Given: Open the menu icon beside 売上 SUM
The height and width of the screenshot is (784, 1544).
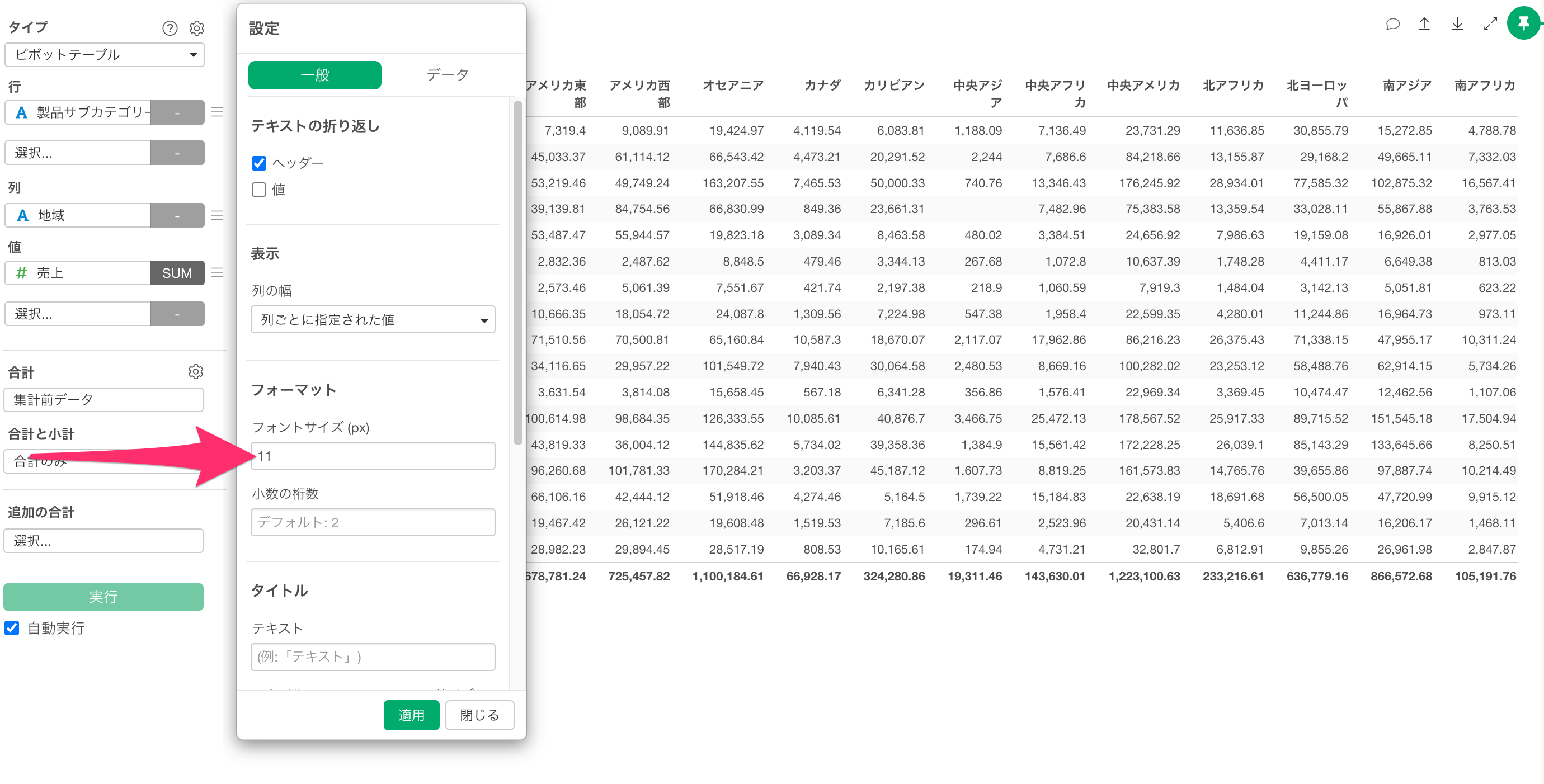Looking at the screenshot, I should pyautogui.click(x=217, y=273).
